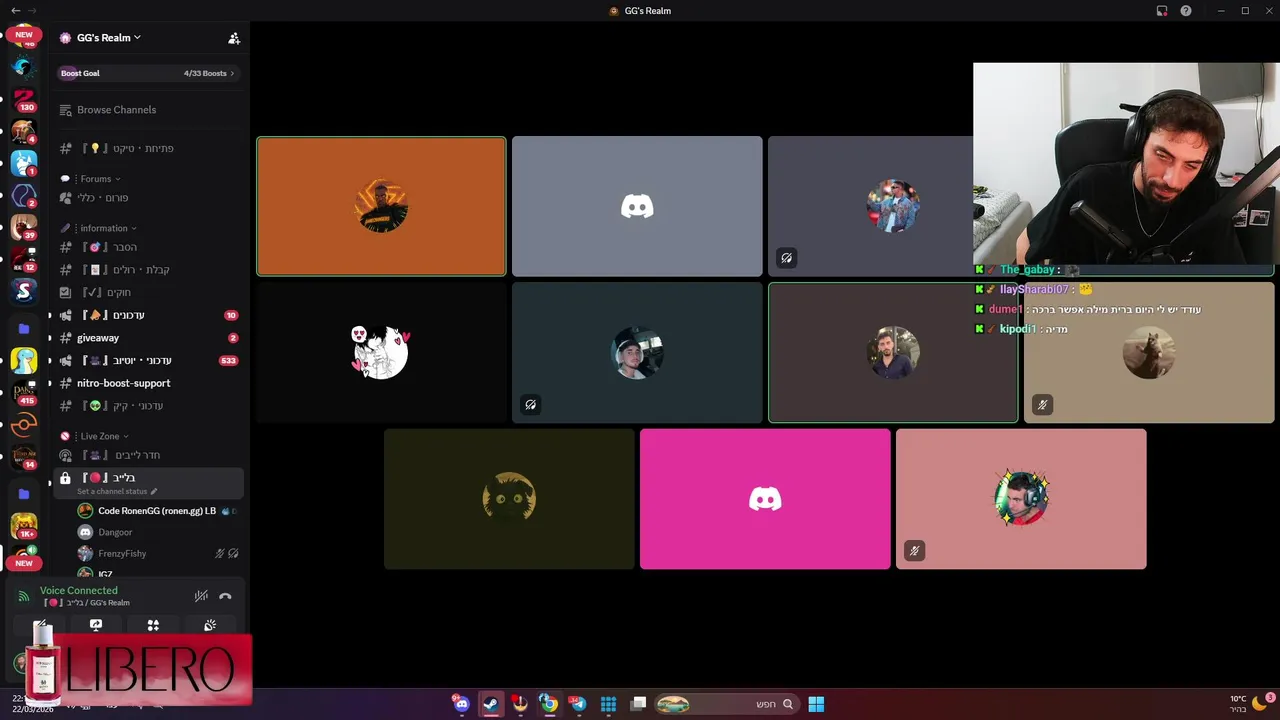Select voice member Code RonenGG (ronen.gg) LB
1280x720 pixels.
coord(158,511)
